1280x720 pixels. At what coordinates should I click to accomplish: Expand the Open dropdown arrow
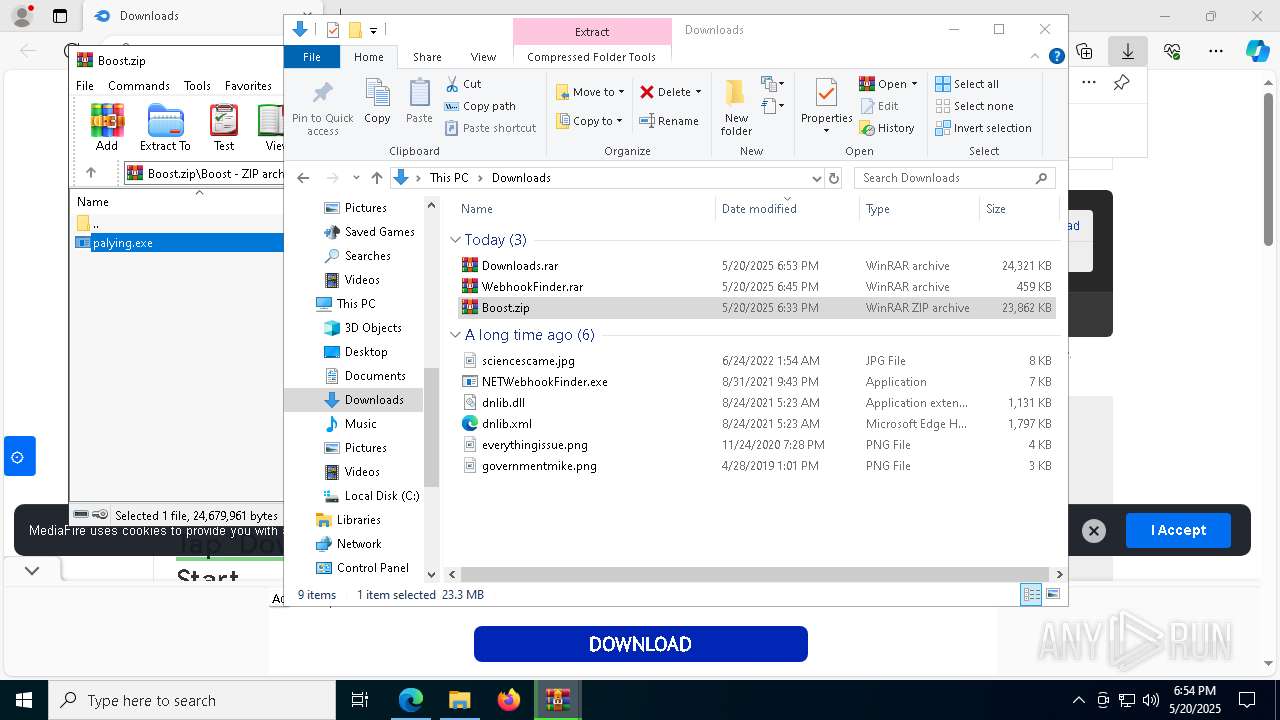(914, 84)
